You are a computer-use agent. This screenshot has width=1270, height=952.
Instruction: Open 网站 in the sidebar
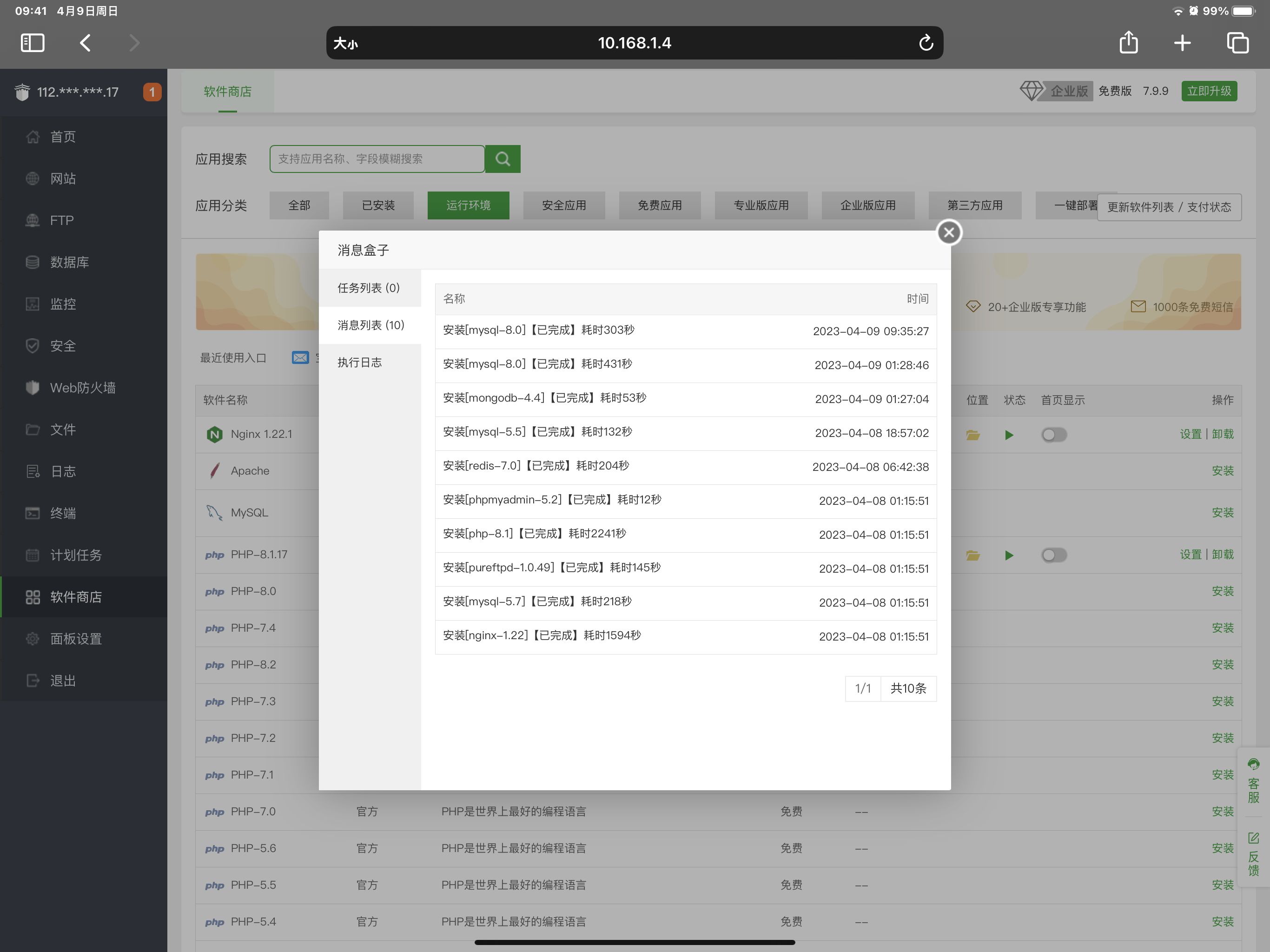tap(84, 178)
